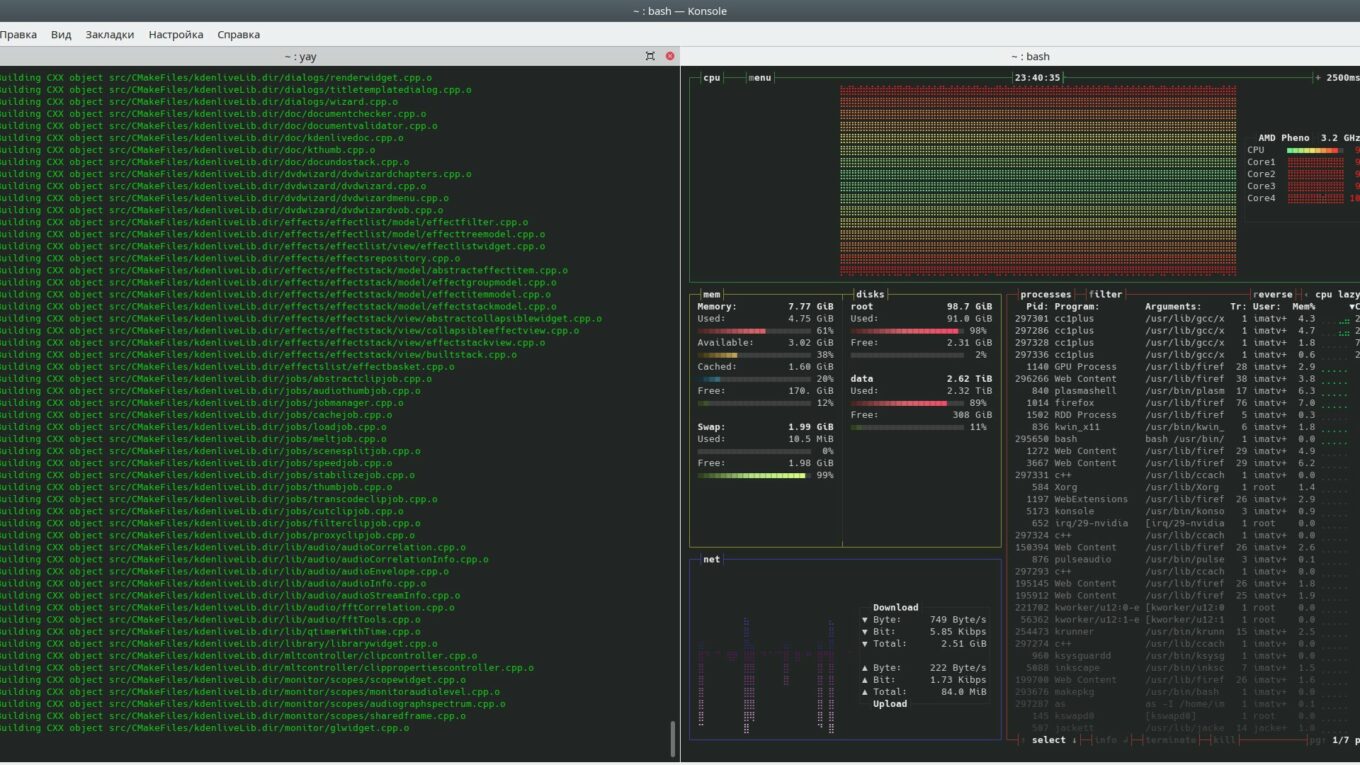Screen dimensions: 1360x765
Task: Click the renderwidget.cpp.o build line in yay
Action: point(216,78)
